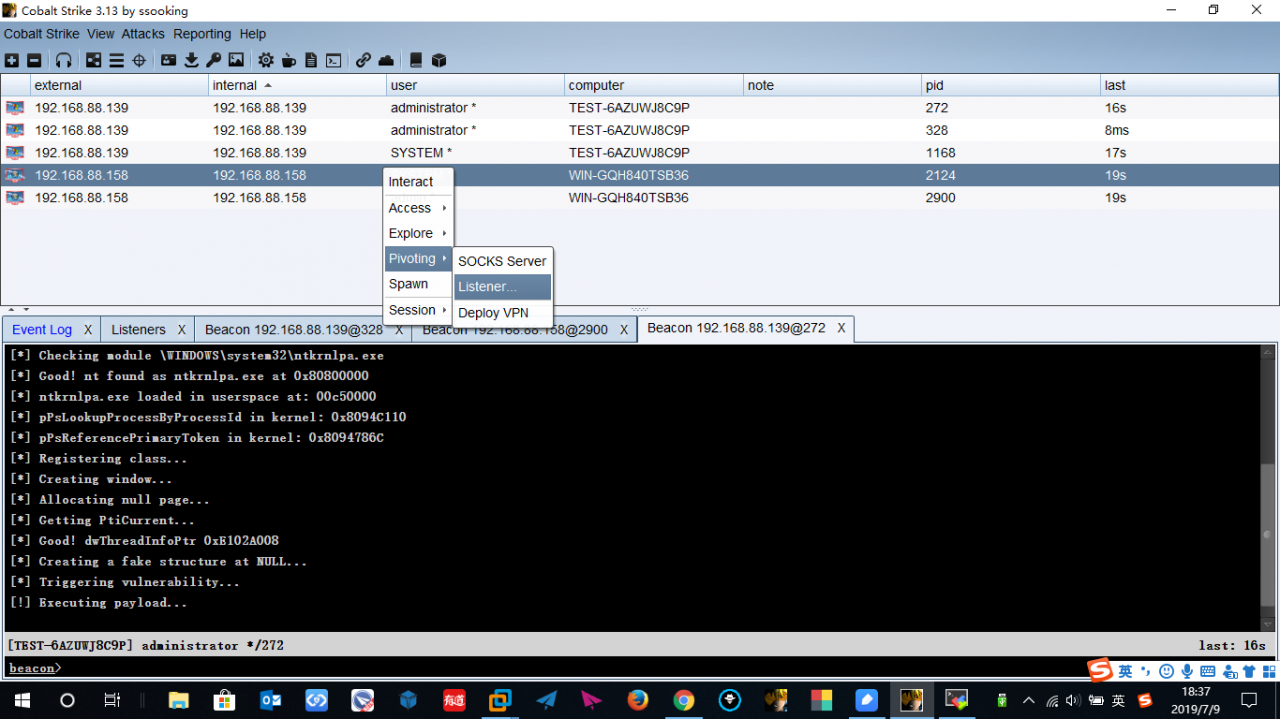Open the Credentials toolbar icon

pos(168,60)
